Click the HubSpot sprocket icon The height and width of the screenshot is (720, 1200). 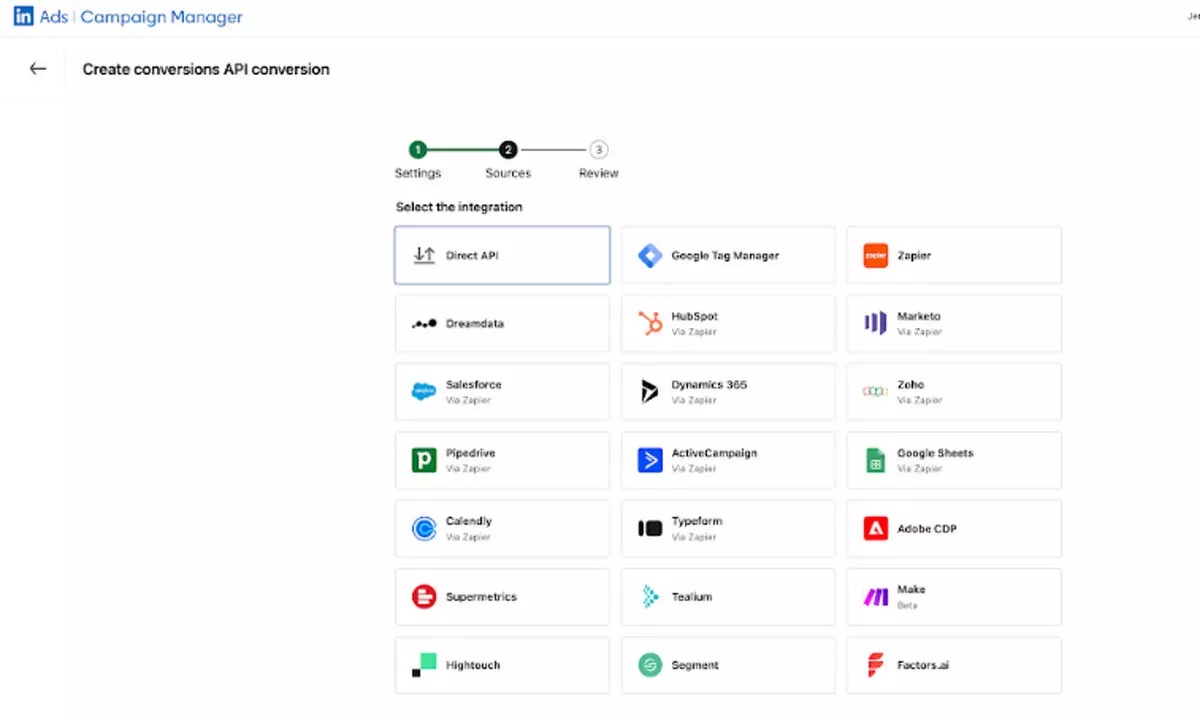pyautogui.click(x=650, y=323)
